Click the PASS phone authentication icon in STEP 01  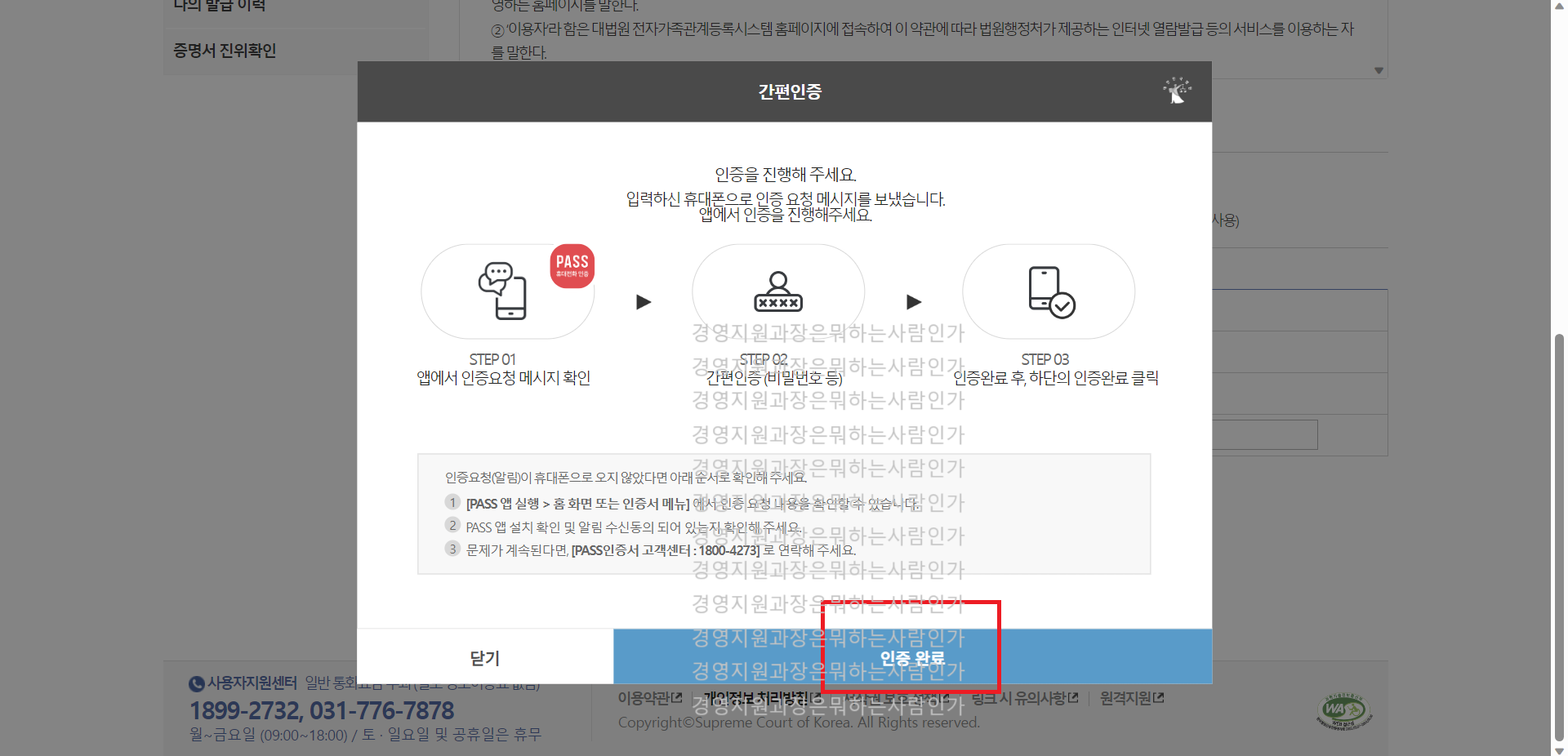(x=505, y=291)
